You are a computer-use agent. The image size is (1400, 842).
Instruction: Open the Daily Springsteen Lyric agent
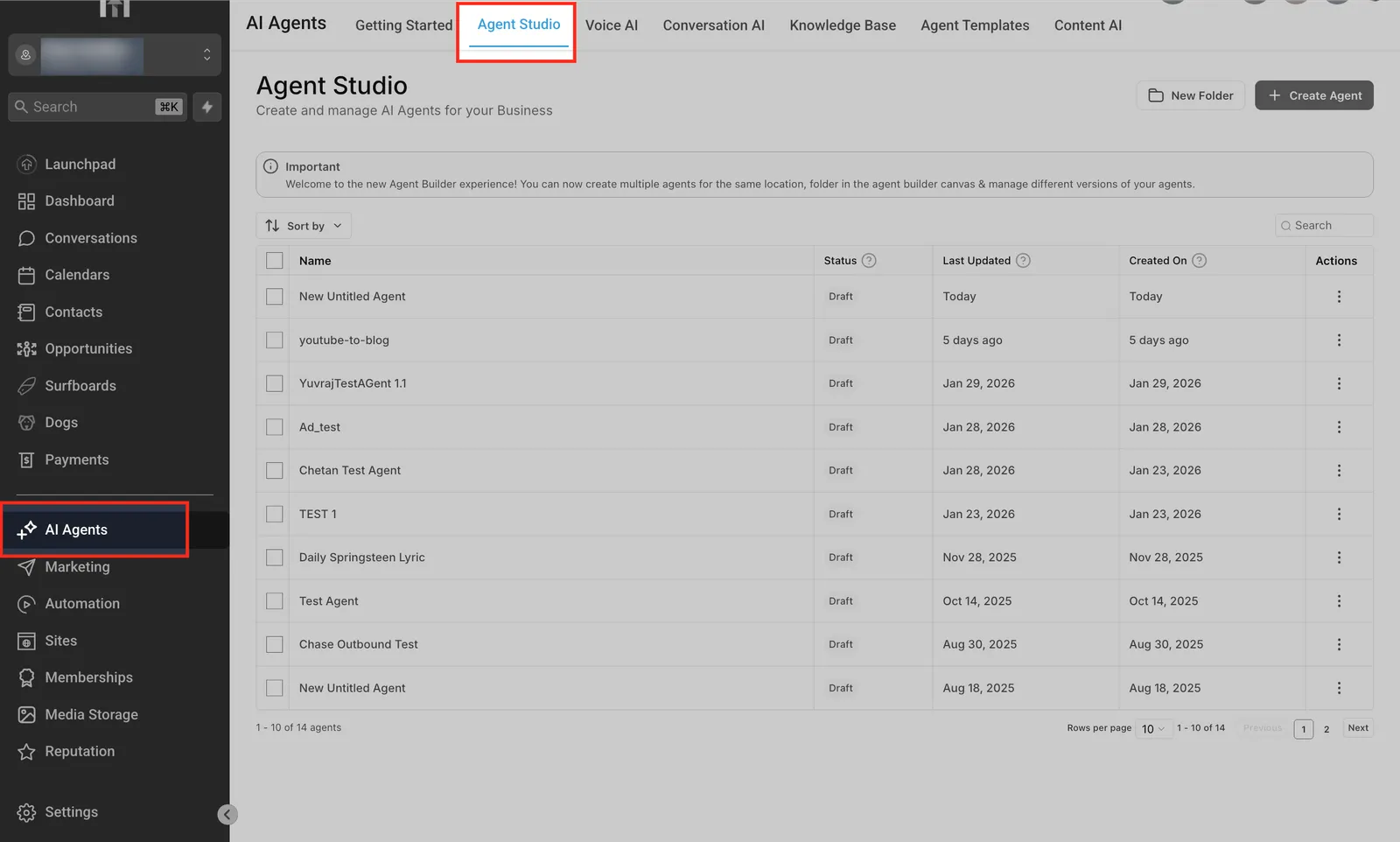(x=362, y=558)
